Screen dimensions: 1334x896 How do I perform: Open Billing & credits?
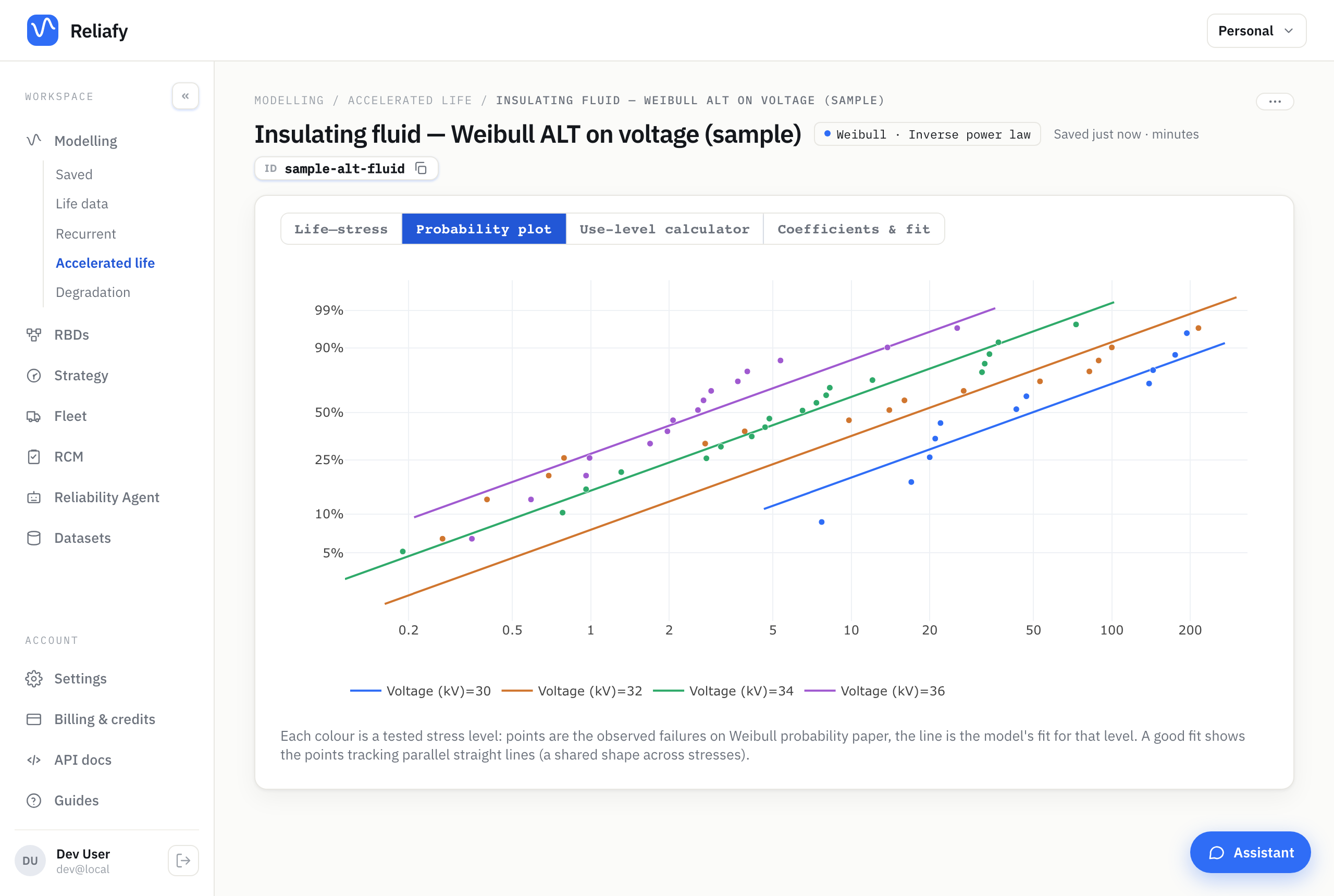click(105, 719)
